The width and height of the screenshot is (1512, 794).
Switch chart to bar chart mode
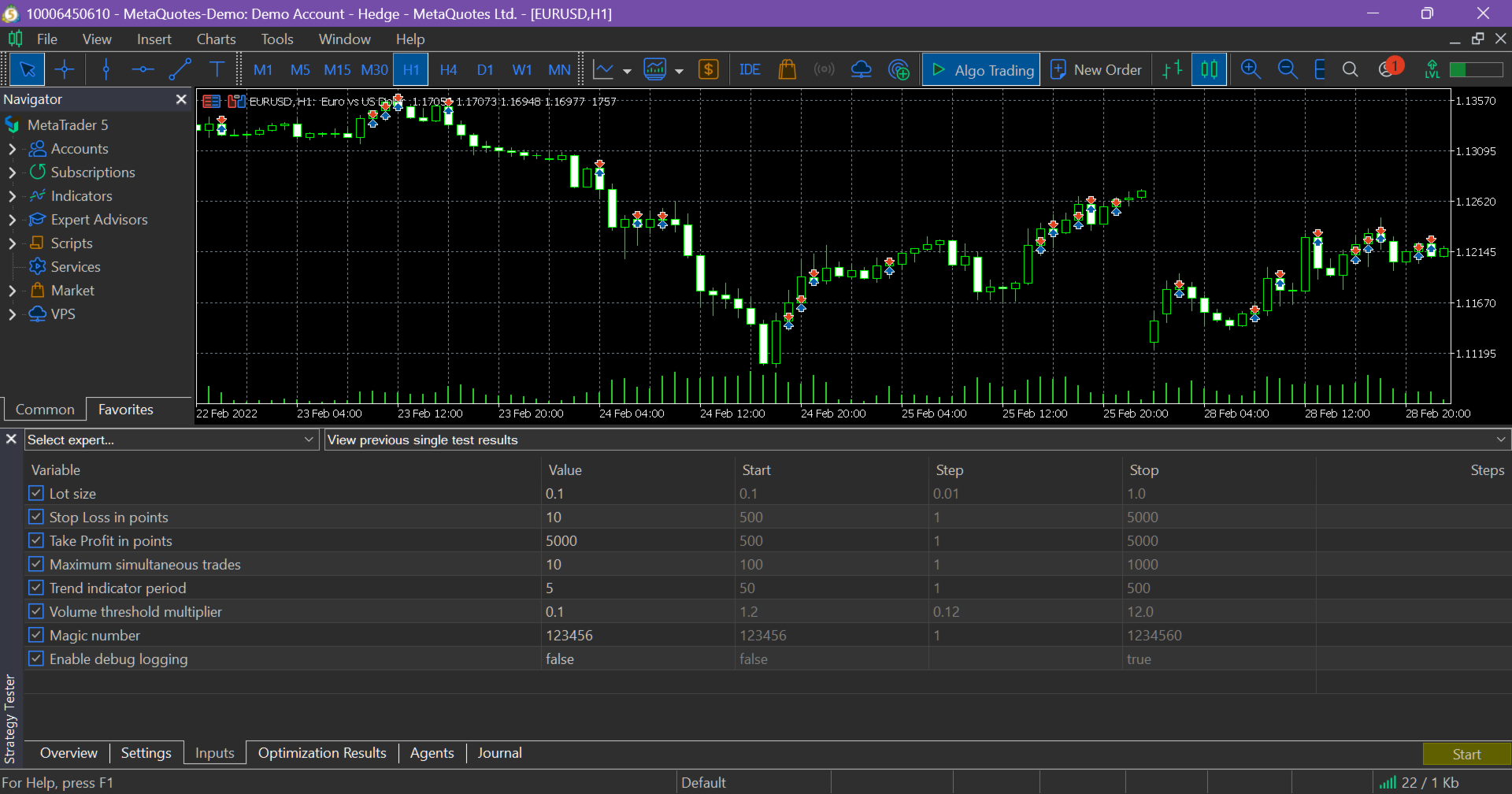pos(1173,70)
